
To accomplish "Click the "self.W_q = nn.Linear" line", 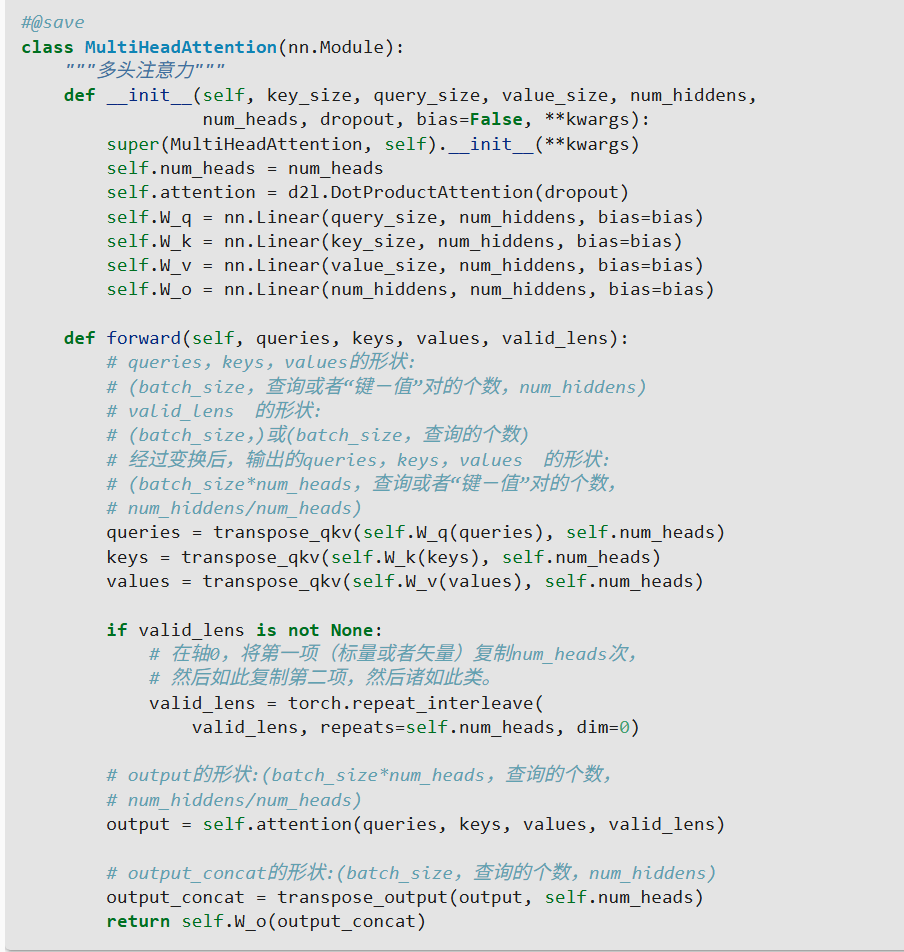I will pos(405,217).
